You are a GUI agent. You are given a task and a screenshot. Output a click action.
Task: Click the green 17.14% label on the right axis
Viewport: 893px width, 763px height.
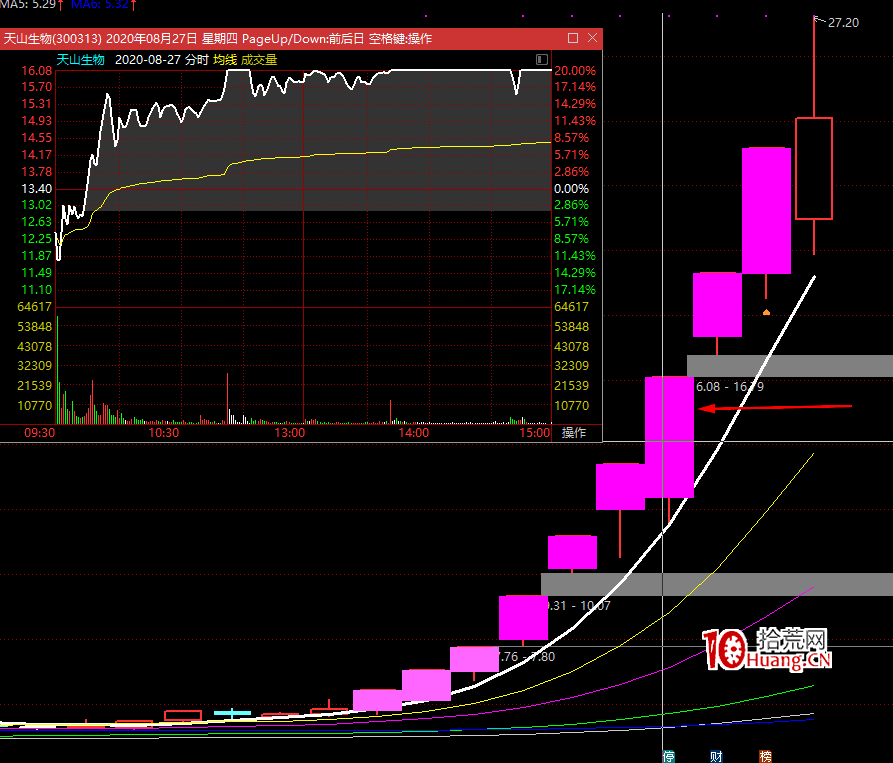coord(575,289)
